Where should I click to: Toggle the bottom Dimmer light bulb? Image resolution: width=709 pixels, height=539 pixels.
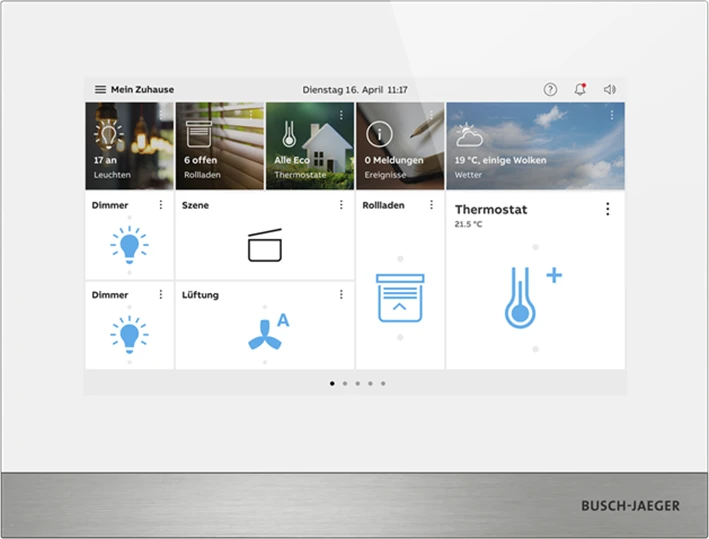point(129,333)
